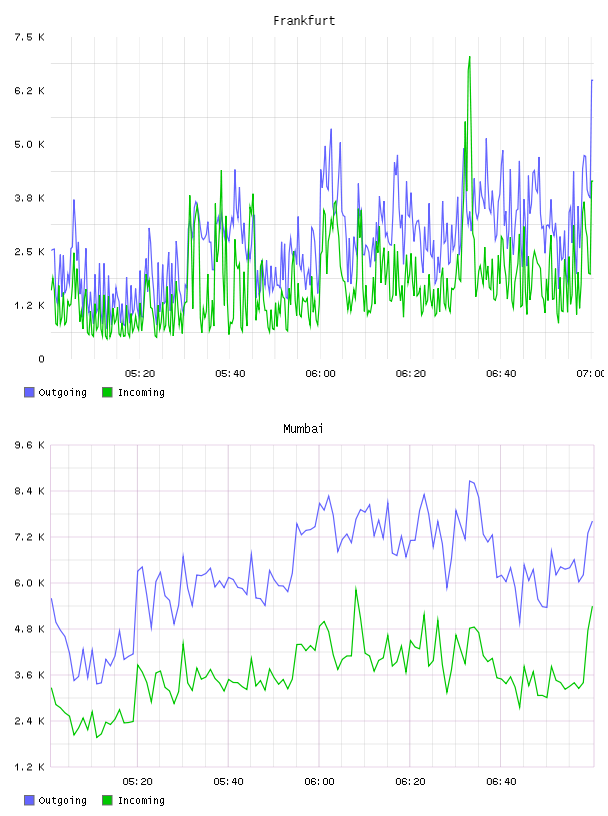Click the 6.2 K label on Frankfurt axis
Image resolution: width=608 pixels, height=816 pixels.
click(x=29, y=91)
